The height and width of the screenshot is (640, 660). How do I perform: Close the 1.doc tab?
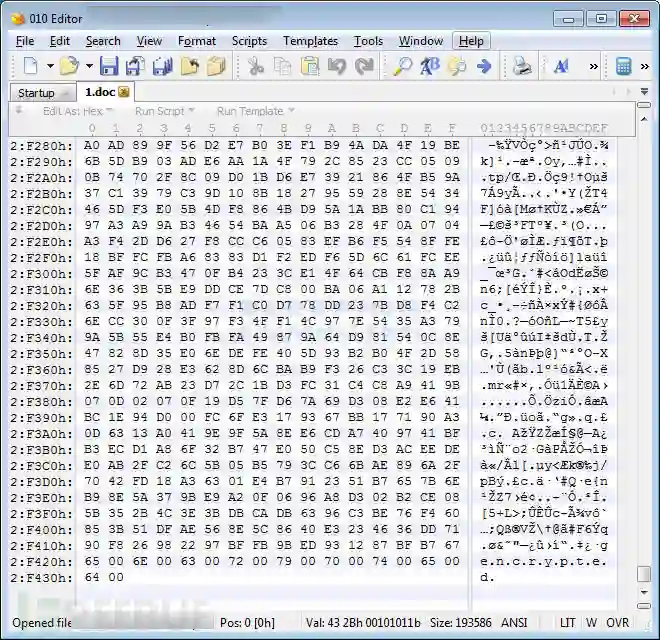[124, 92]
